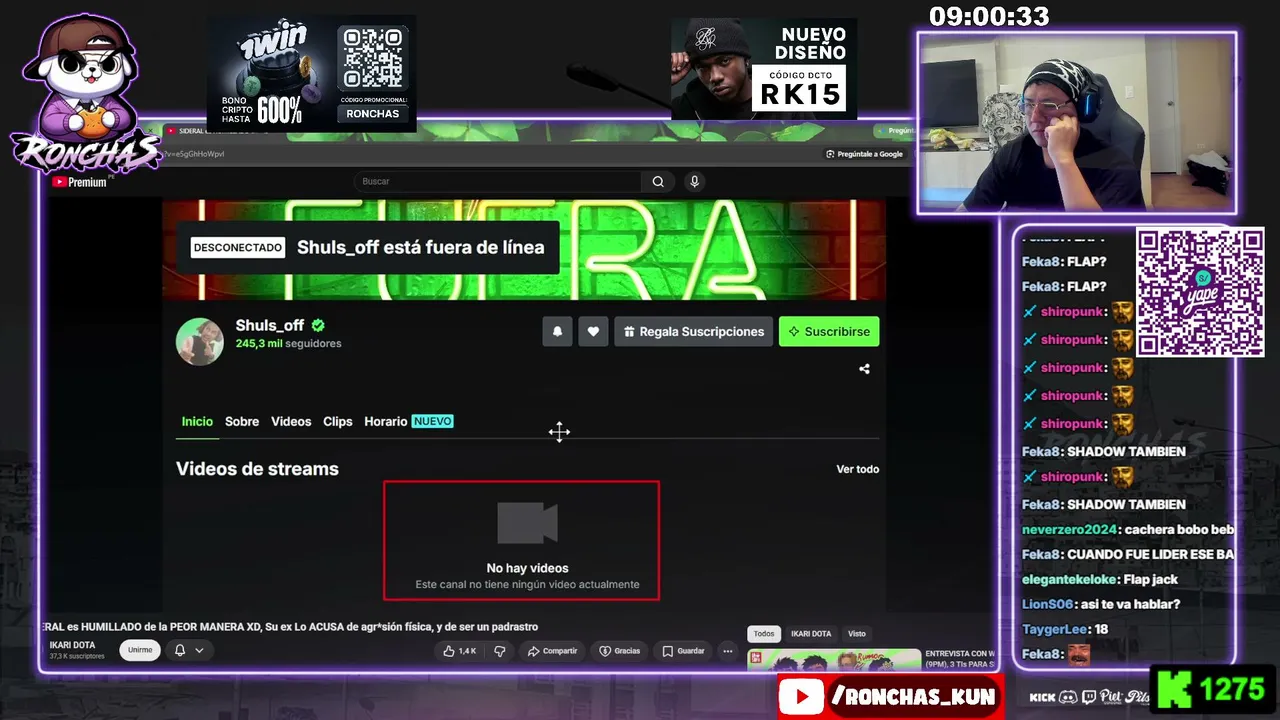The width and height of the screenshot is (1280, 720).
Task: Click the Compartir share button
Action: [553, 651]
